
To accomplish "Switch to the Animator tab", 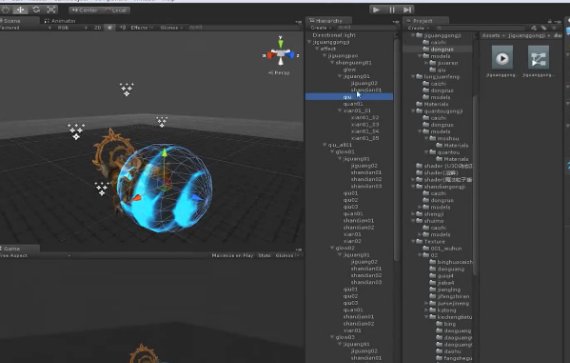I will coord(60,21).
